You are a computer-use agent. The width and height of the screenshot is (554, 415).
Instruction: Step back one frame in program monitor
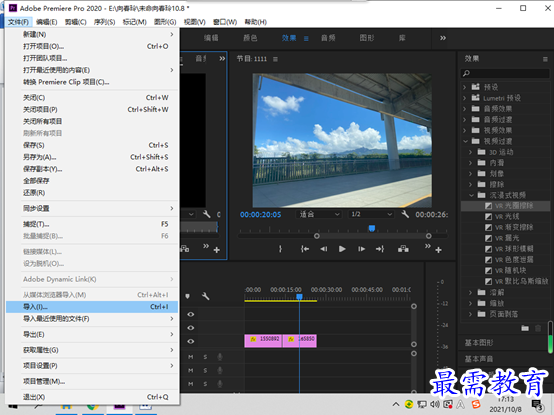click(324, 249)
